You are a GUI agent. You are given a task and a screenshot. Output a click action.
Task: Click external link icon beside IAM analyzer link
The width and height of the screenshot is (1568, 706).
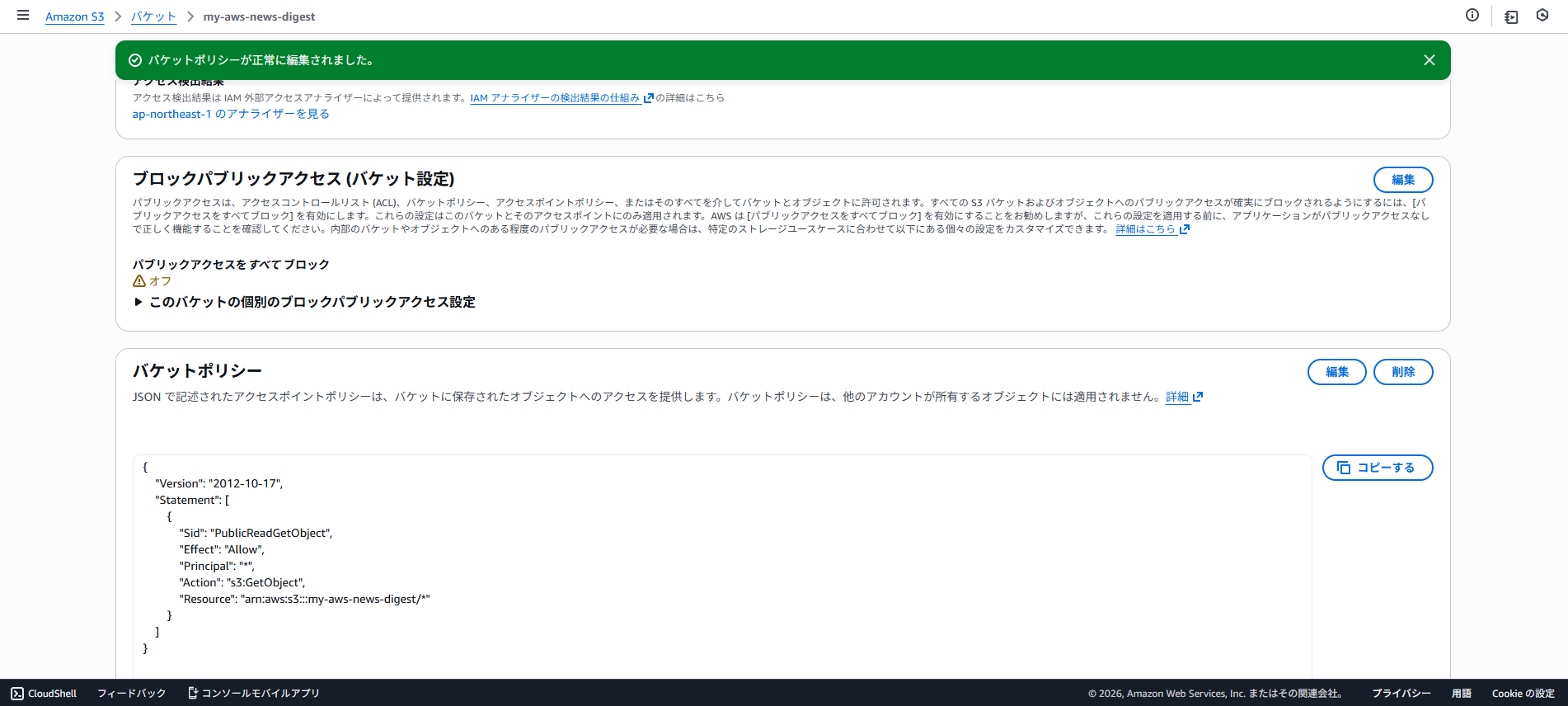pos(649,98)
